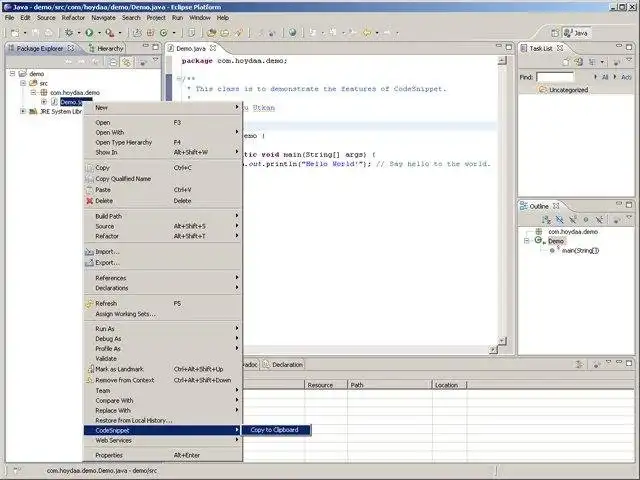Toggle Link with Editor in Package Explorer
This screenshot has width=640, height=480.
[x=126, y=62]
